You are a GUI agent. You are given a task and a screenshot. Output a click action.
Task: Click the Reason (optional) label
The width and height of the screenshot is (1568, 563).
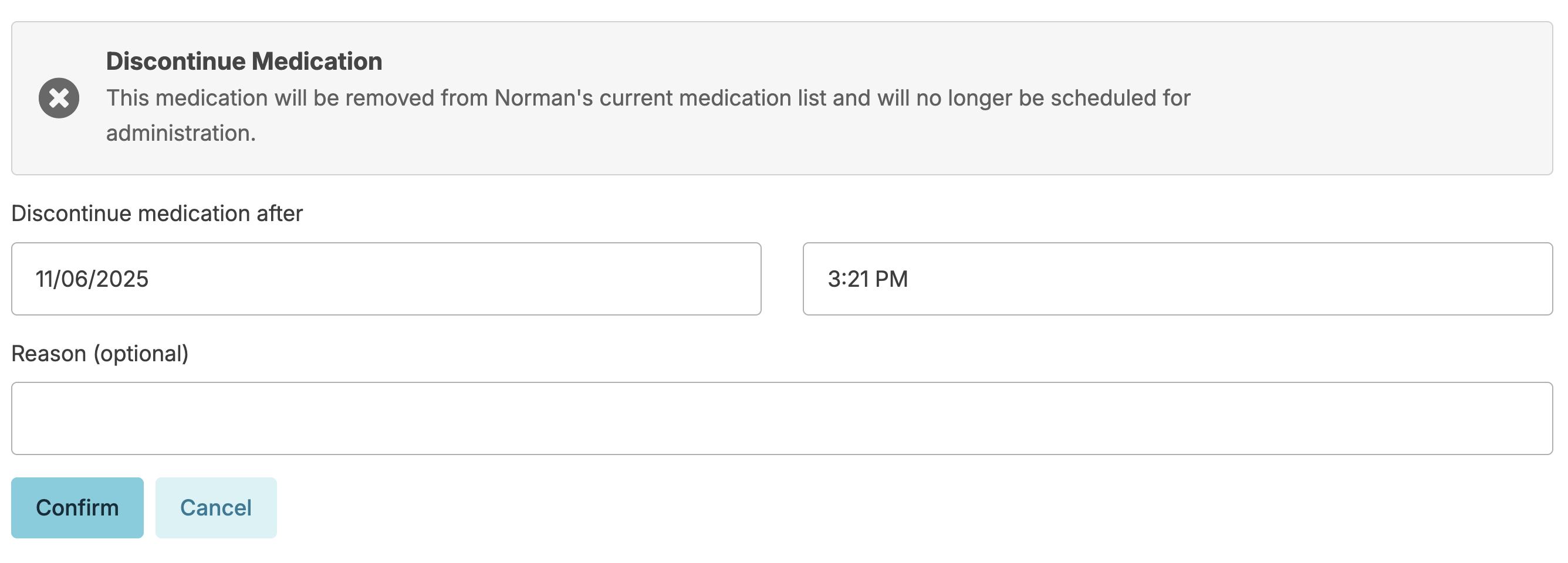(x=100, y=353)
